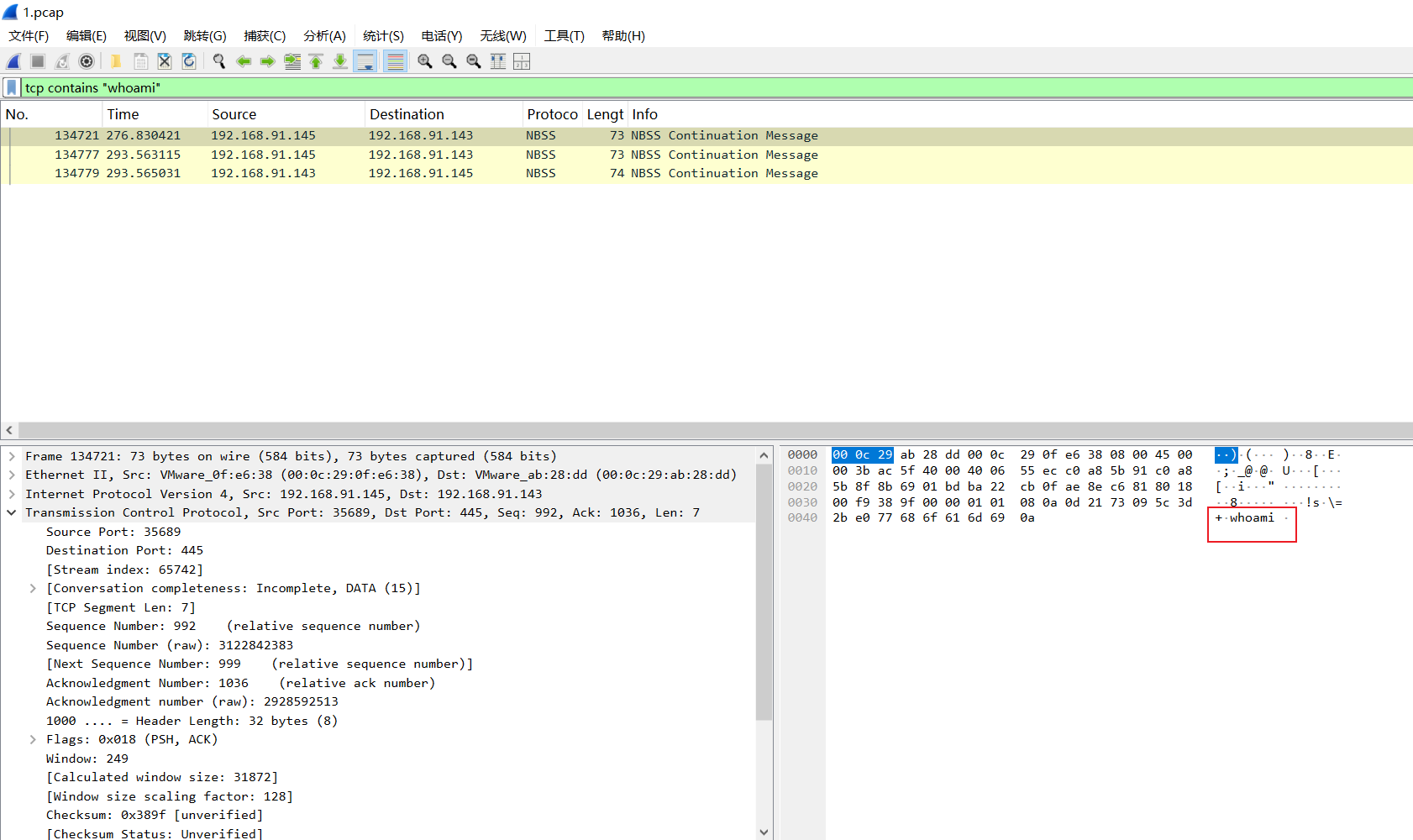Viewport: 1413px width, 840px height.
Task: Expand the Ethernet II tree node
Action: (x=12, y=475)
